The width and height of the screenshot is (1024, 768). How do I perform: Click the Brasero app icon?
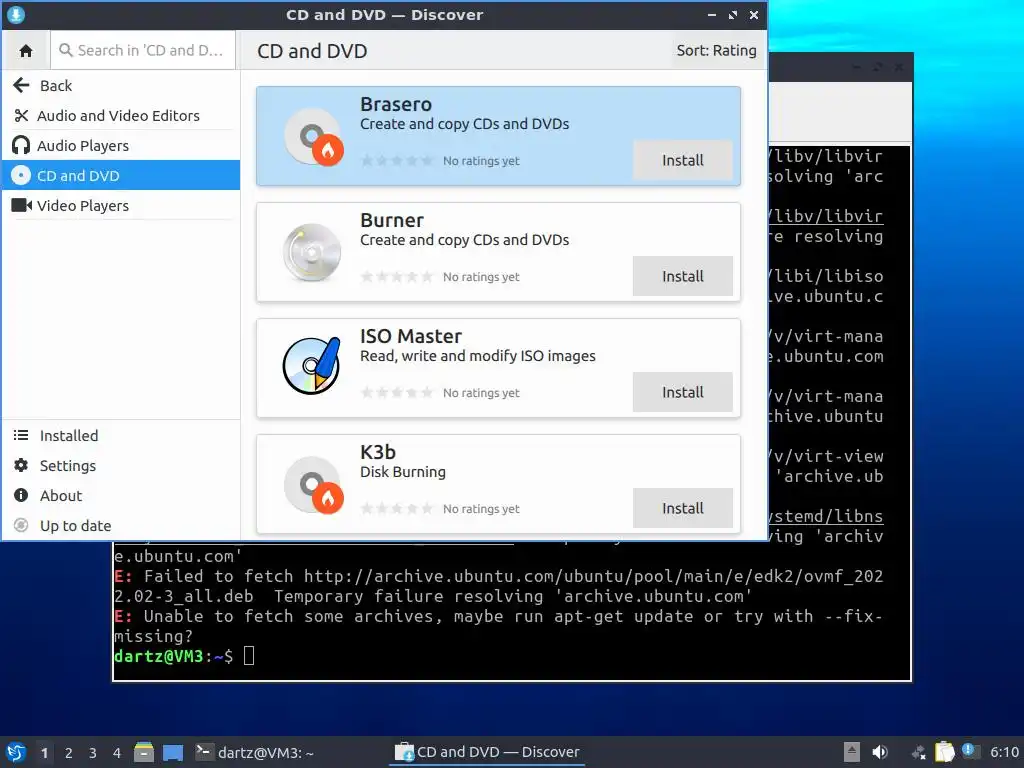pos(313,136)
